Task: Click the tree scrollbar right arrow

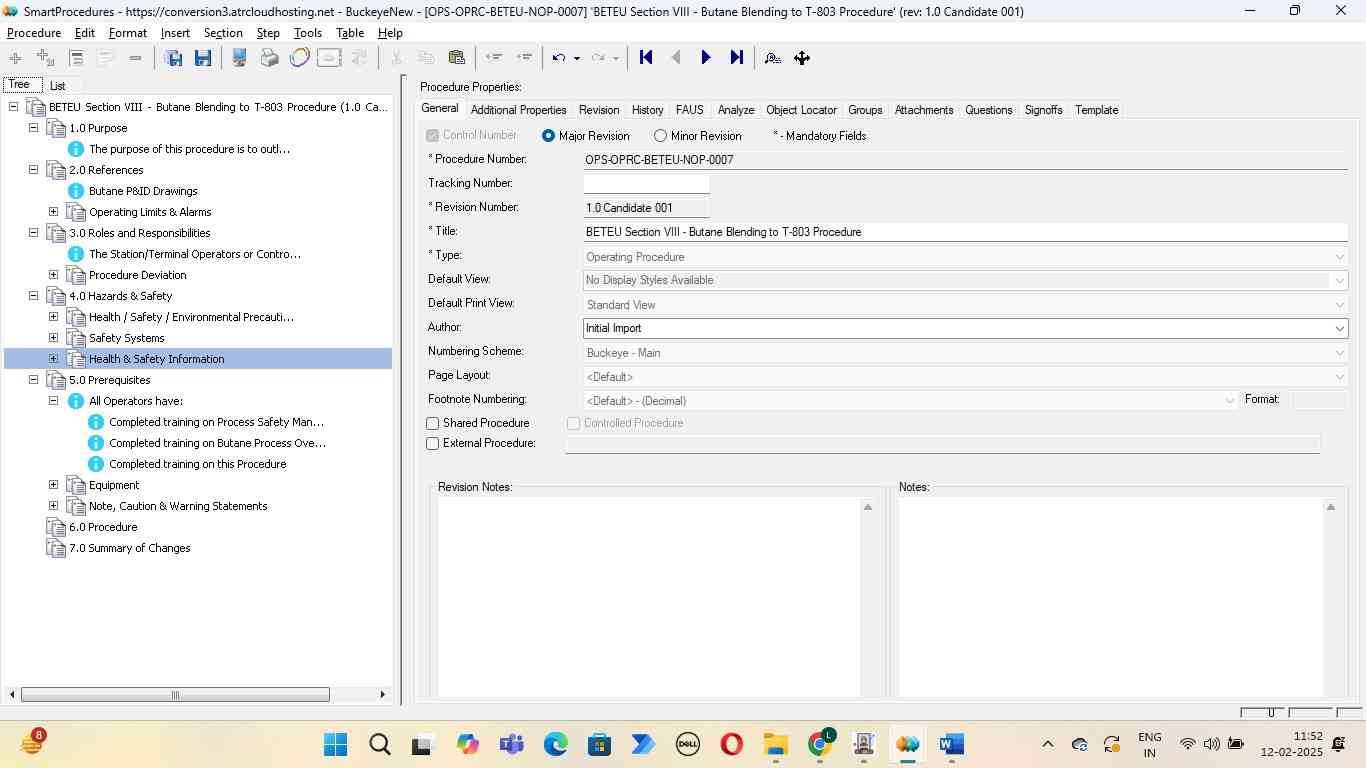Action: (382, 695)
